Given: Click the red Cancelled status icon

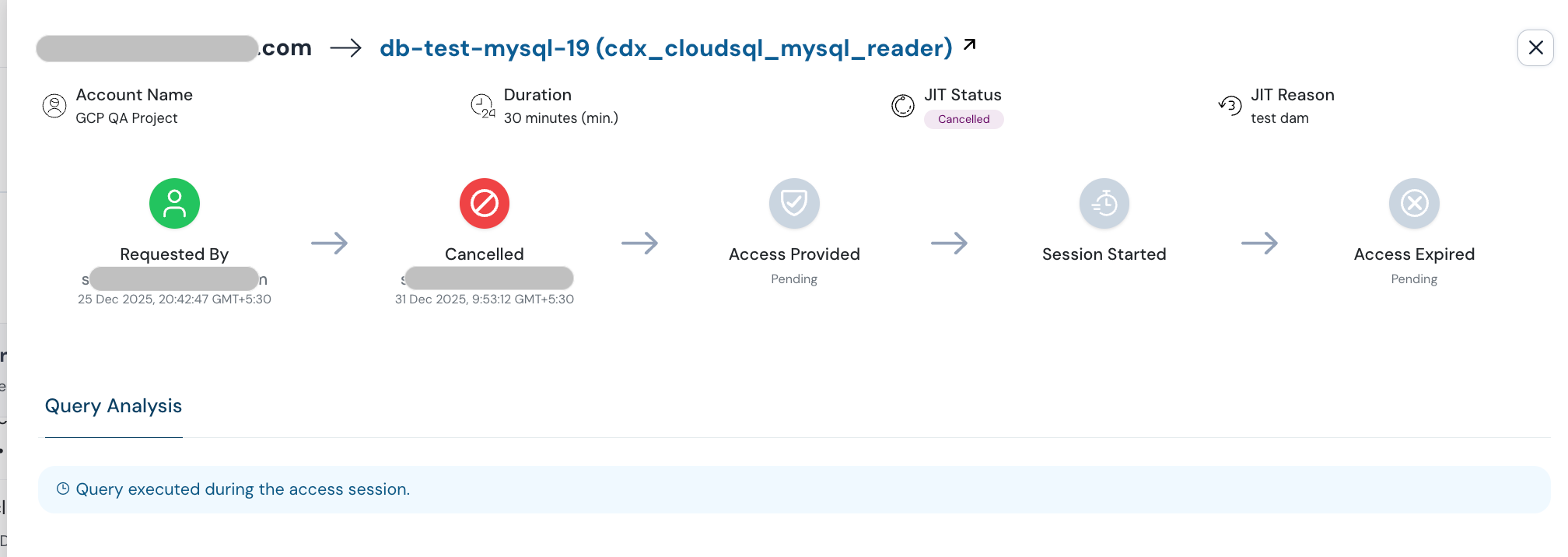Looking at the screenshot, I should [x=484, y=204].
